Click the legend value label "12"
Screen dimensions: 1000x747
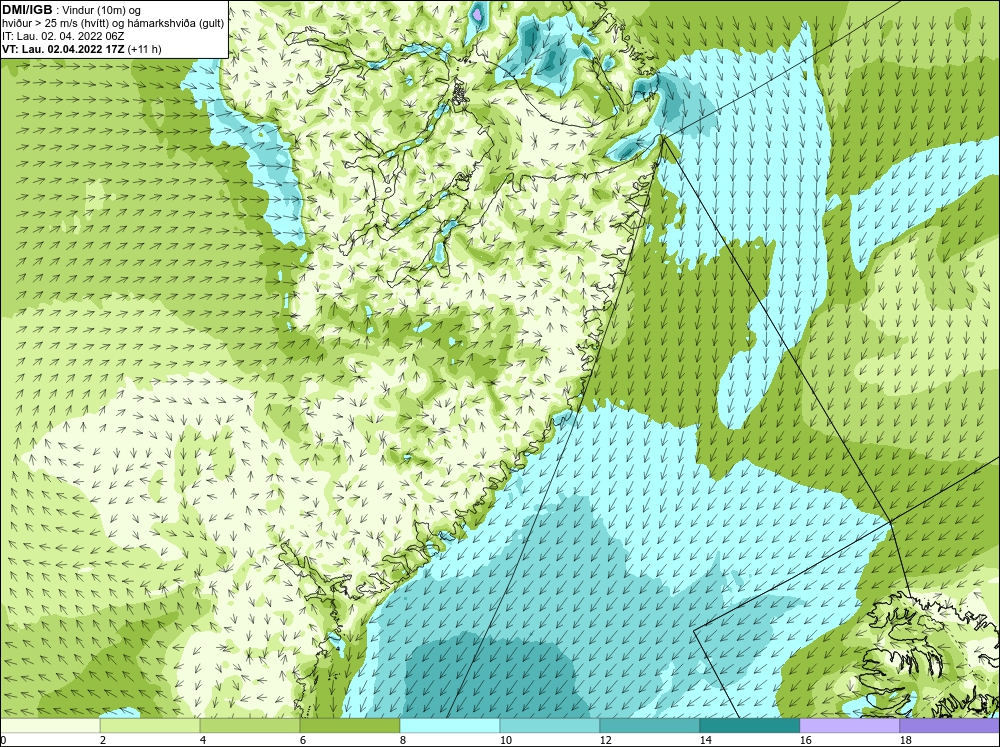click(x=606, y=740)
